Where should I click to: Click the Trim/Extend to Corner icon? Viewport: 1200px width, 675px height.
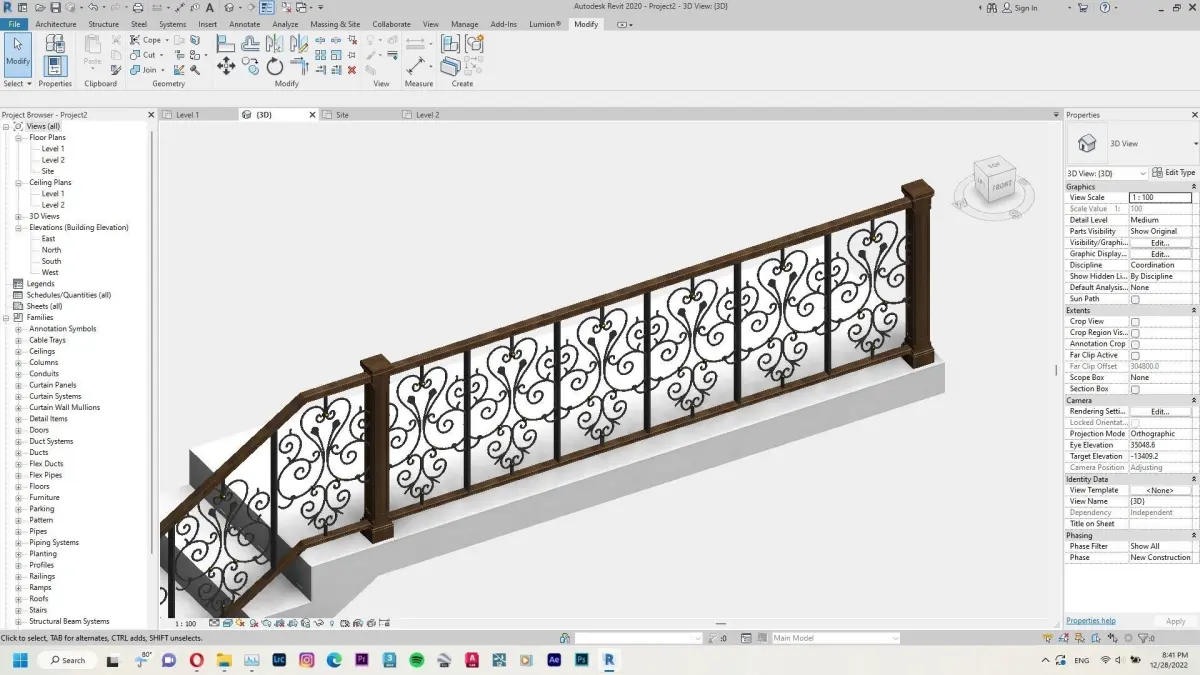(x=299, y=66)
